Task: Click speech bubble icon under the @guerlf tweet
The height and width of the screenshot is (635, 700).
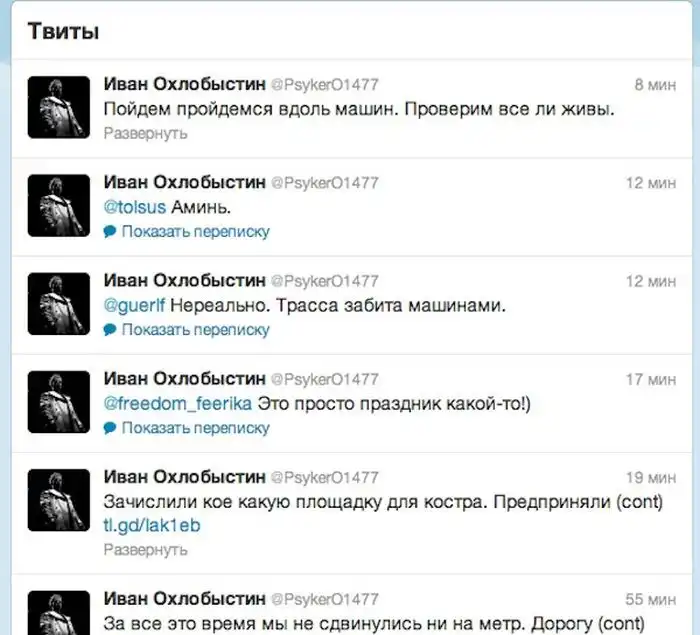Action: click(110, 330)
